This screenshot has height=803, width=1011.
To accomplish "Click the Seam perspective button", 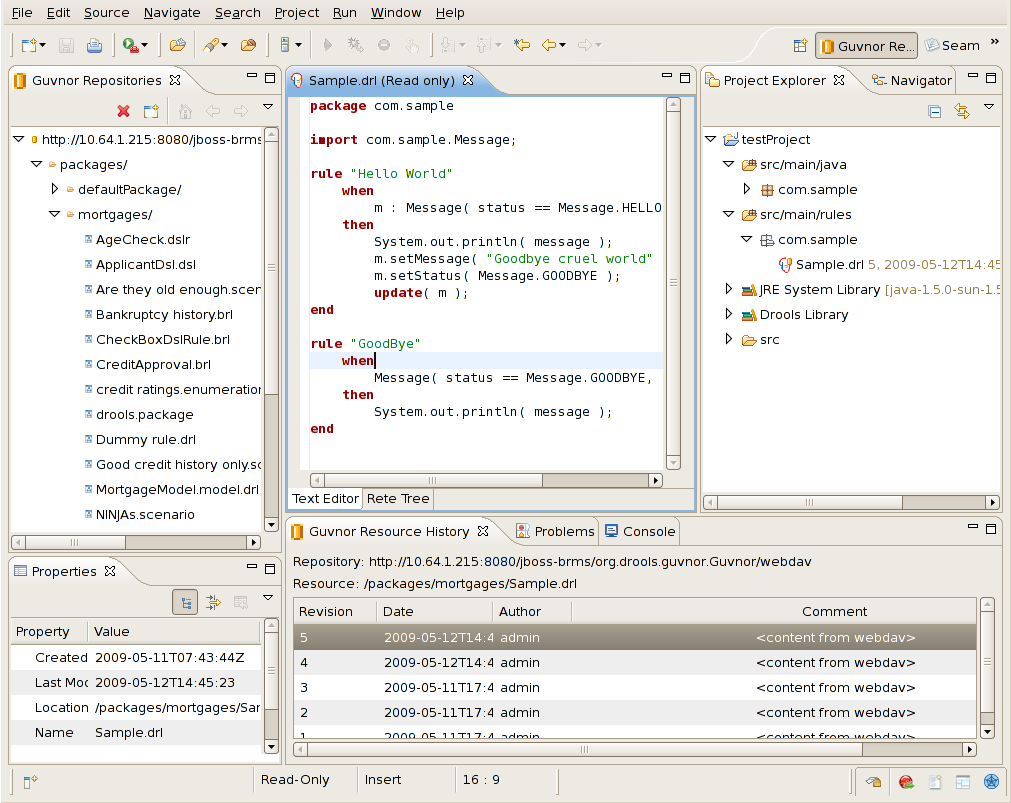I will (952, 45).
